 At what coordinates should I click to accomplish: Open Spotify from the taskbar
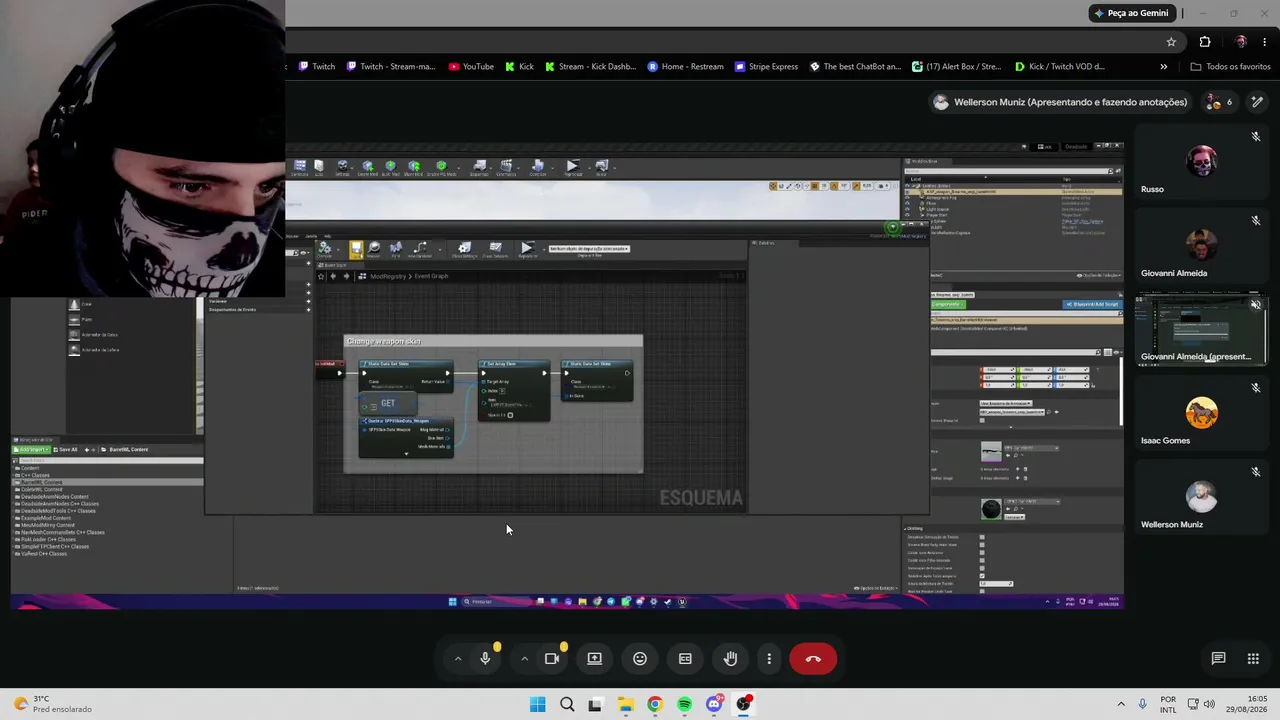tap(684, 704)
